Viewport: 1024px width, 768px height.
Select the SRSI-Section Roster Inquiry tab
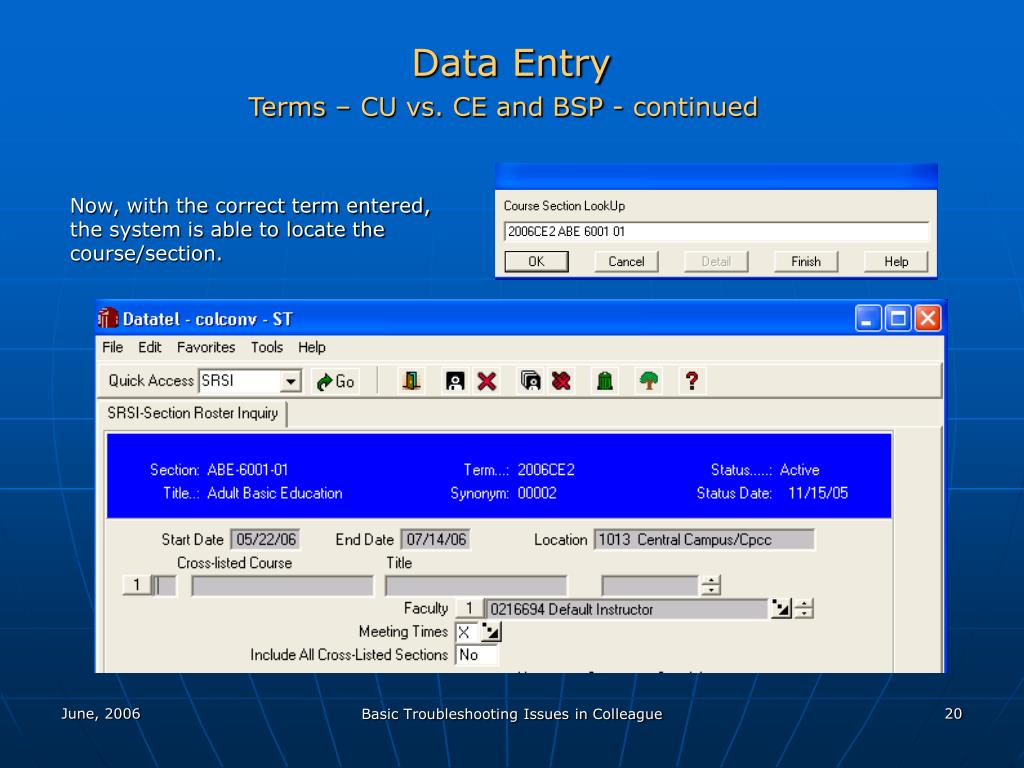[193, 413]
